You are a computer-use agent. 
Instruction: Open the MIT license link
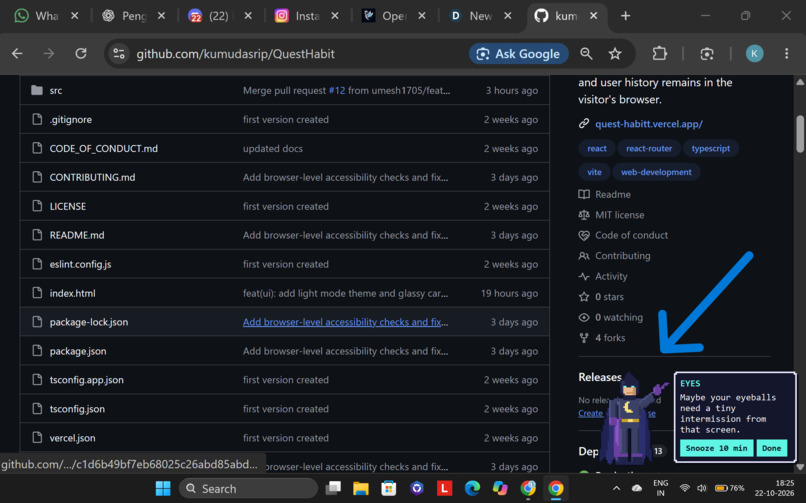(x=611, y=215)
